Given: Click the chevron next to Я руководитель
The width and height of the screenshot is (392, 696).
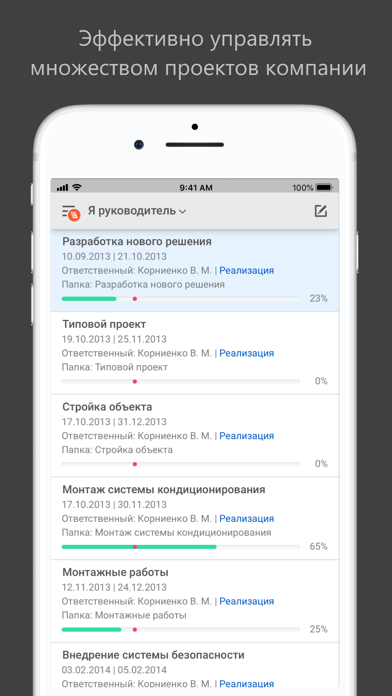Looking at the screenshot, I should click(182, 212).
